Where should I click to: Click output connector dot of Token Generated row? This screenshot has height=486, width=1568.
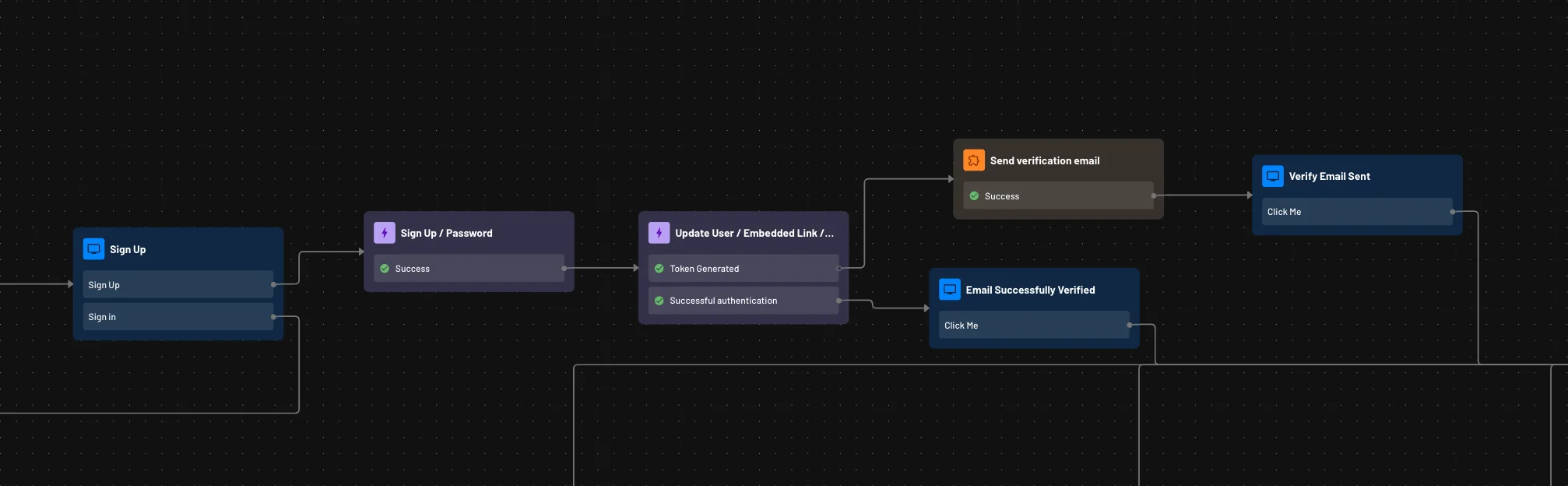click(838, 268)
